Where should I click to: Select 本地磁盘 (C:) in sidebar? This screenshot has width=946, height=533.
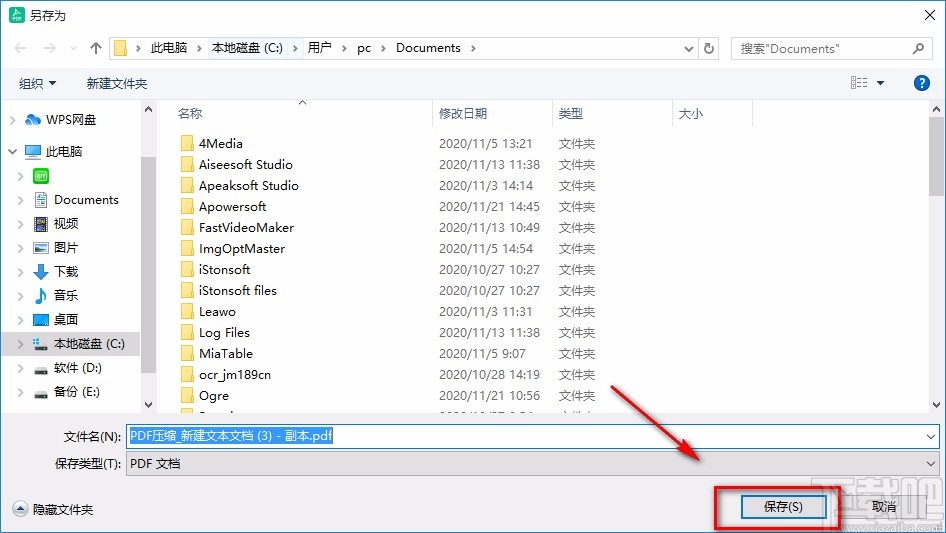tap(89, 343)
